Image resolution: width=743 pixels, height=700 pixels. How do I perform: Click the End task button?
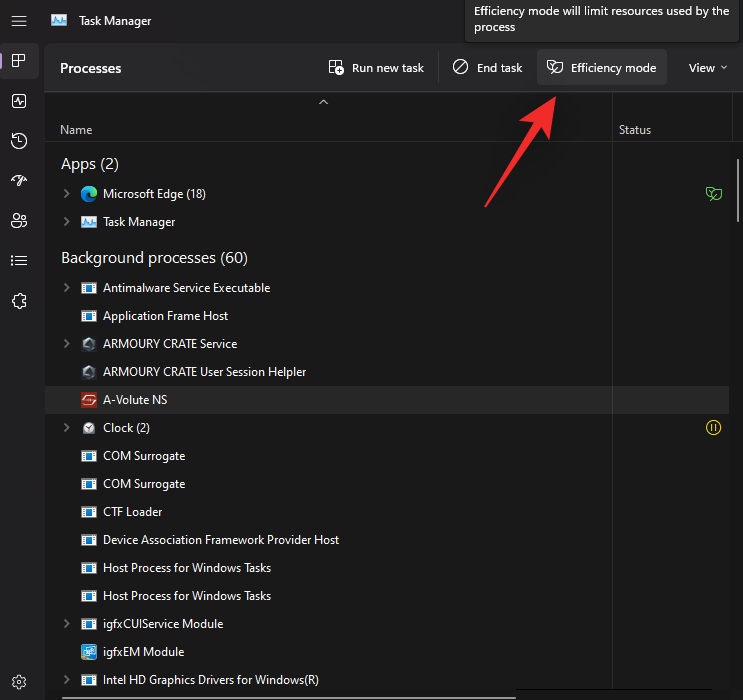487,68
